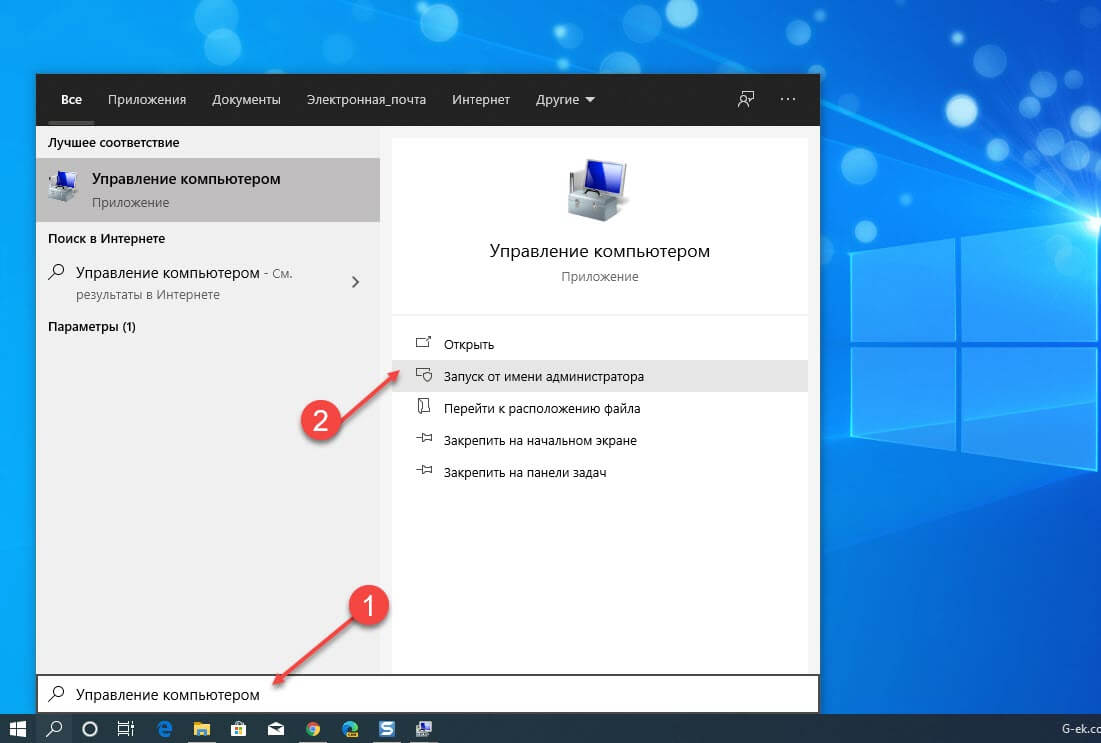Image resolution: width=1101 pixels, height=743 pixels.
Task: Click Computer Management icon on taskbar
Action: click(x=423, y=729)
